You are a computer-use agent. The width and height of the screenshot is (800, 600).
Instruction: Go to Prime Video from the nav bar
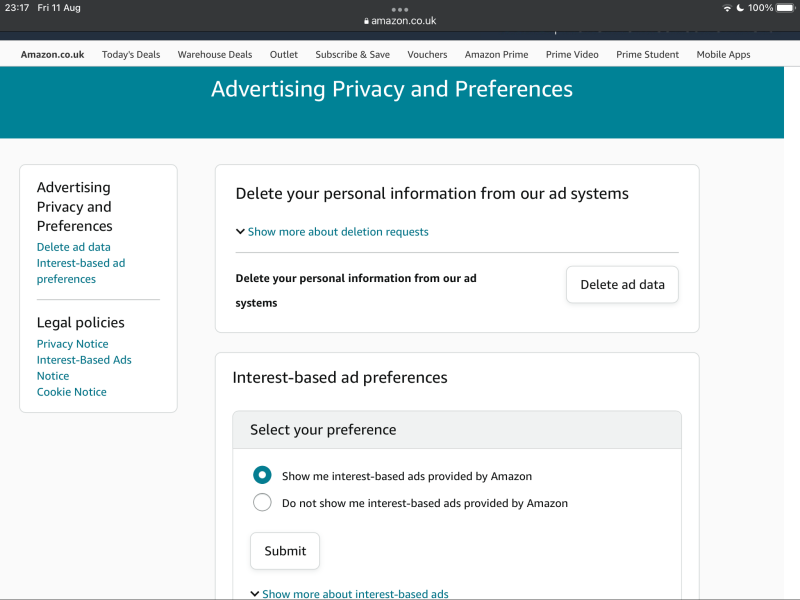point(572,55)
